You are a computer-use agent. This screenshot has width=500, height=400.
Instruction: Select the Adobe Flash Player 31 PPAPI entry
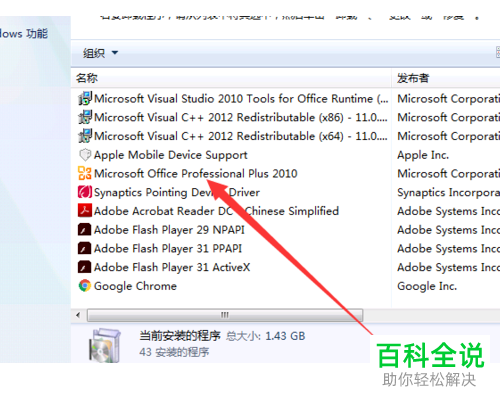click(x=168, y=249)
